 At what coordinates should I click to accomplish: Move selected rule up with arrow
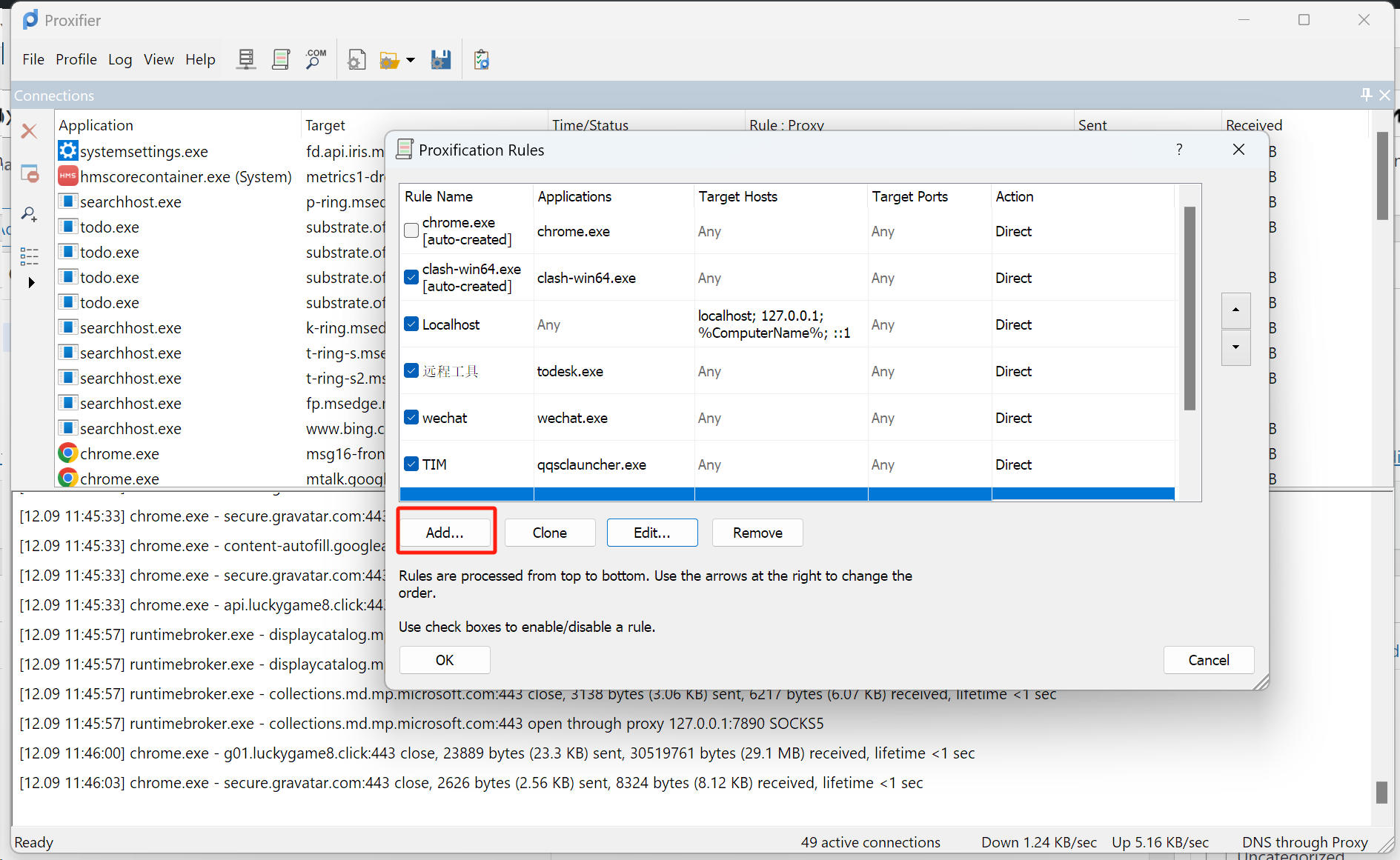click(1235, 310)
